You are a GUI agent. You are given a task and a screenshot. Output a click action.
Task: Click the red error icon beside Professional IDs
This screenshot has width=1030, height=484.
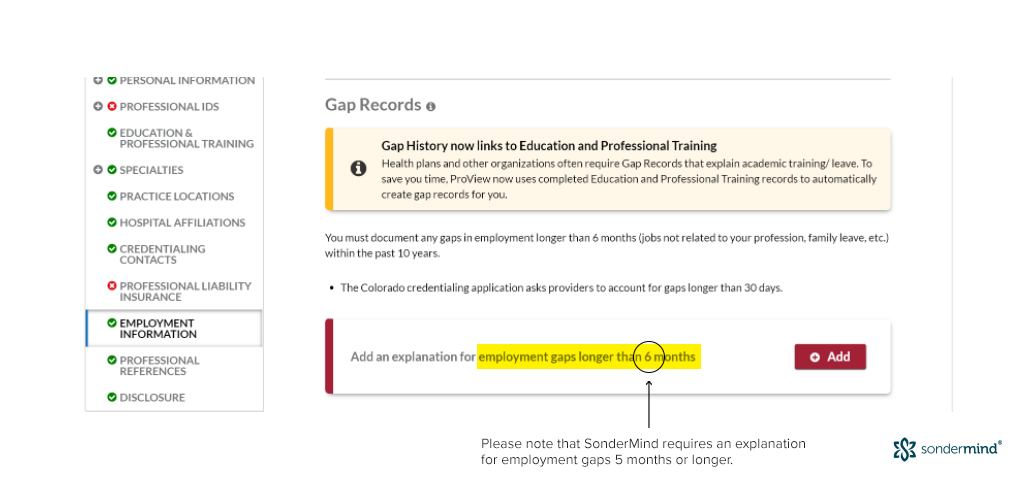112,106
